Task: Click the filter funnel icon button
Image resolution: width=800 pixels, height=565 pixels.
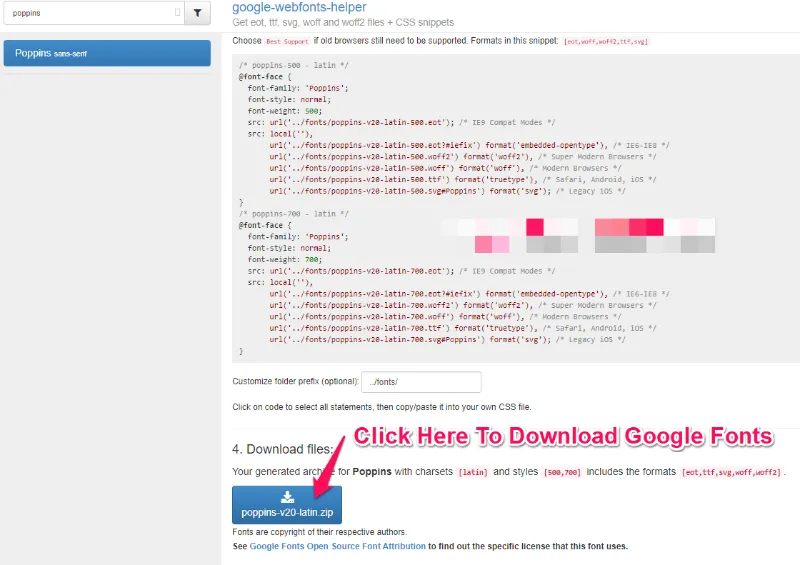Action: tap(197, 13)
